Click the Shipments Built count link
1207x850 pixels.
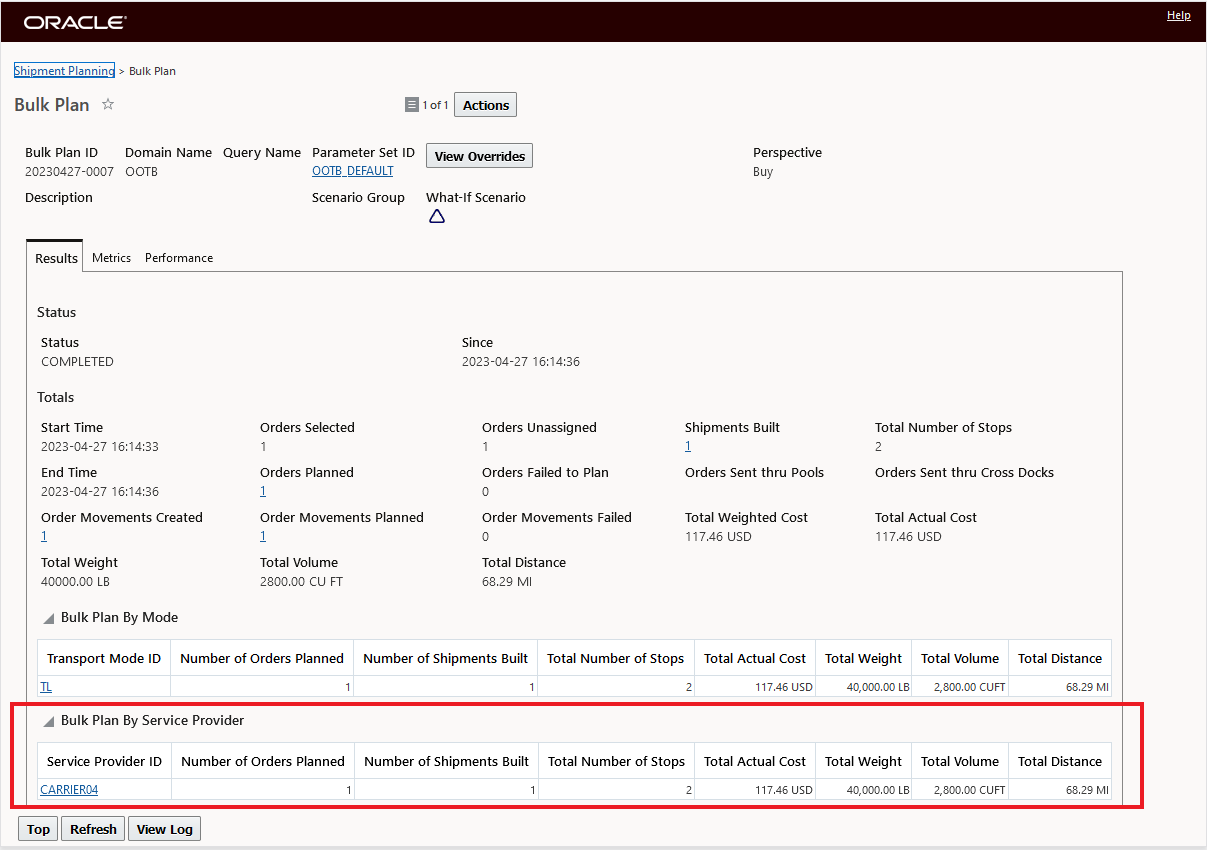[688, 446]
